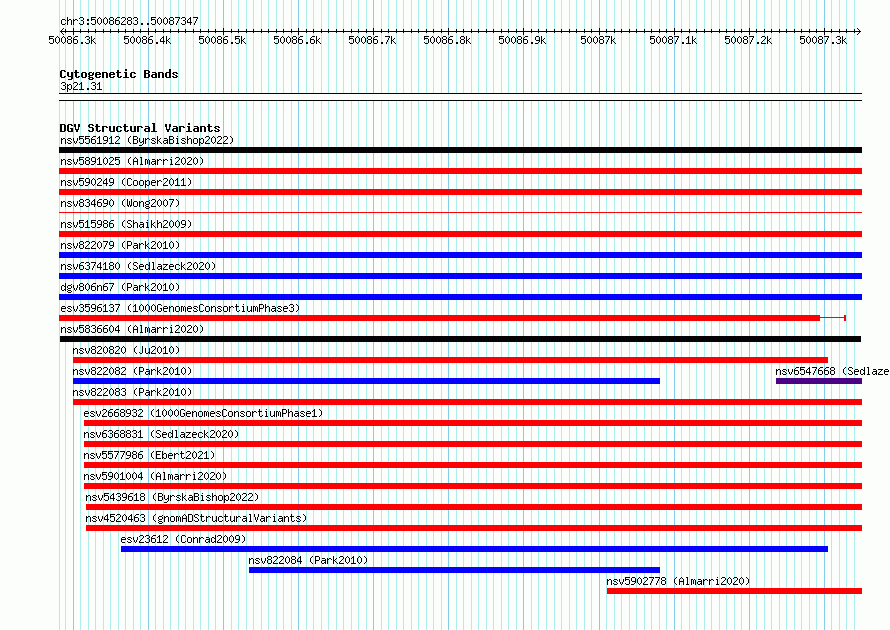Viewport: 890px width, 630px height.
Task: Click the 50087k ruler tick label
Action: point(598,40)
